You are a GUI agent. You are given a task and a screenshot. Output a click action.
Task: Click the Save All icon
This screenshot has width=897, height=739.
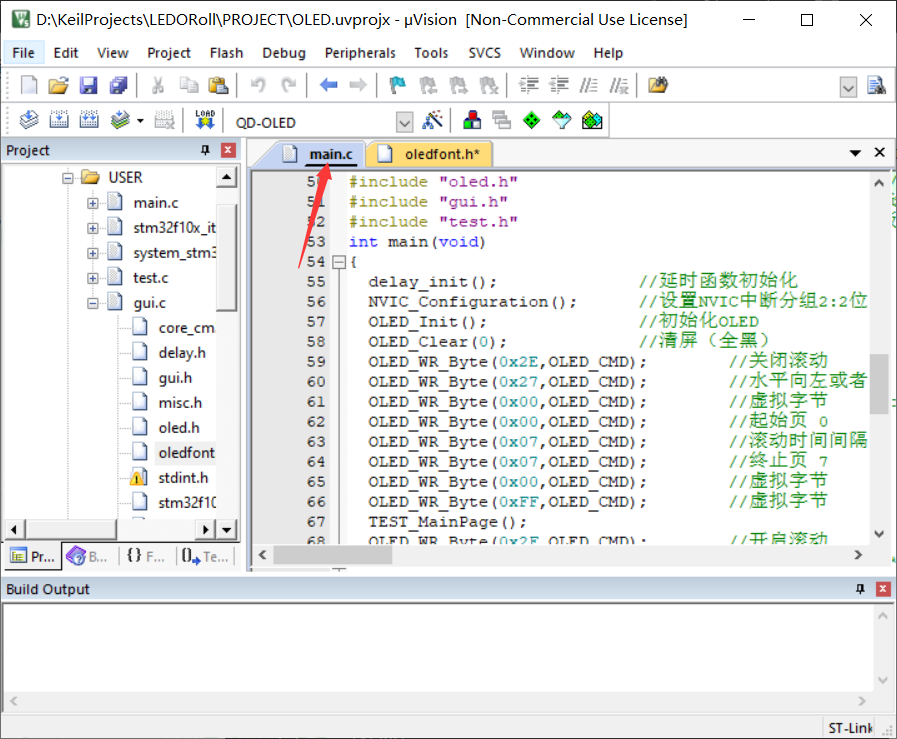click(x=118, y=85)
